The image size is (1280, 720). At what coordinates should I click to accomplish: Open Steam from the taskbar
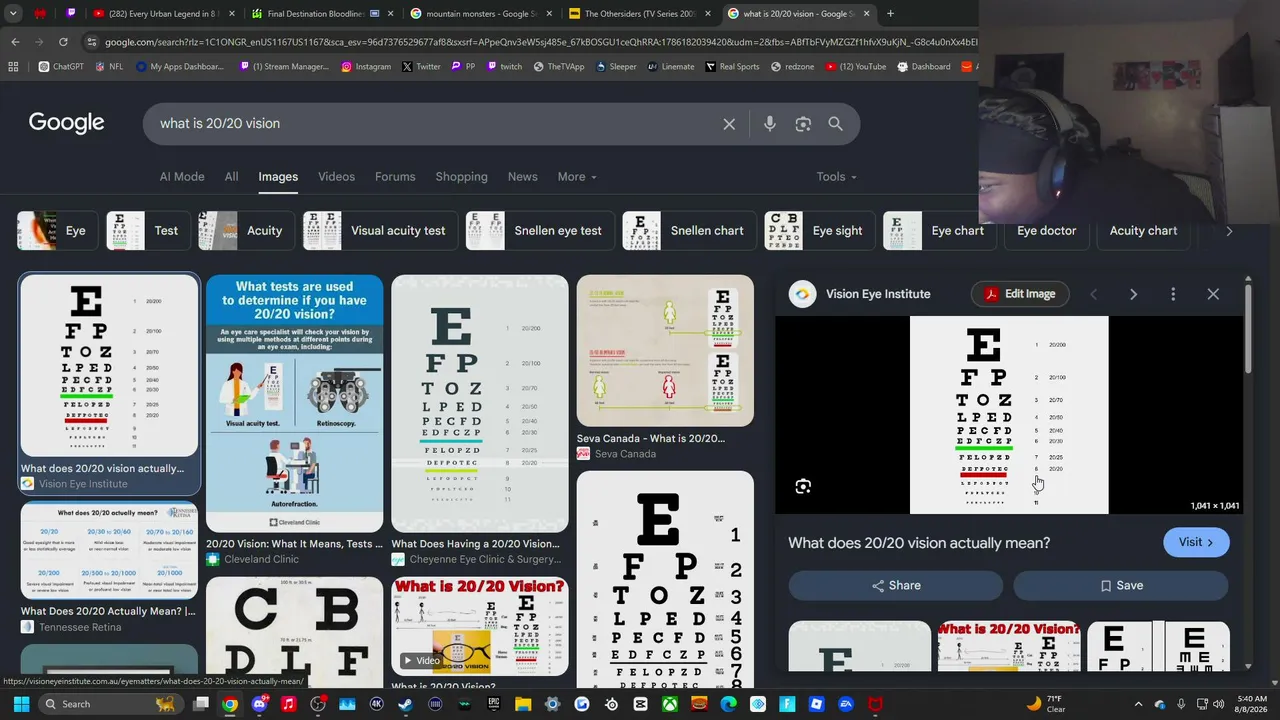[x=405, y=704]
